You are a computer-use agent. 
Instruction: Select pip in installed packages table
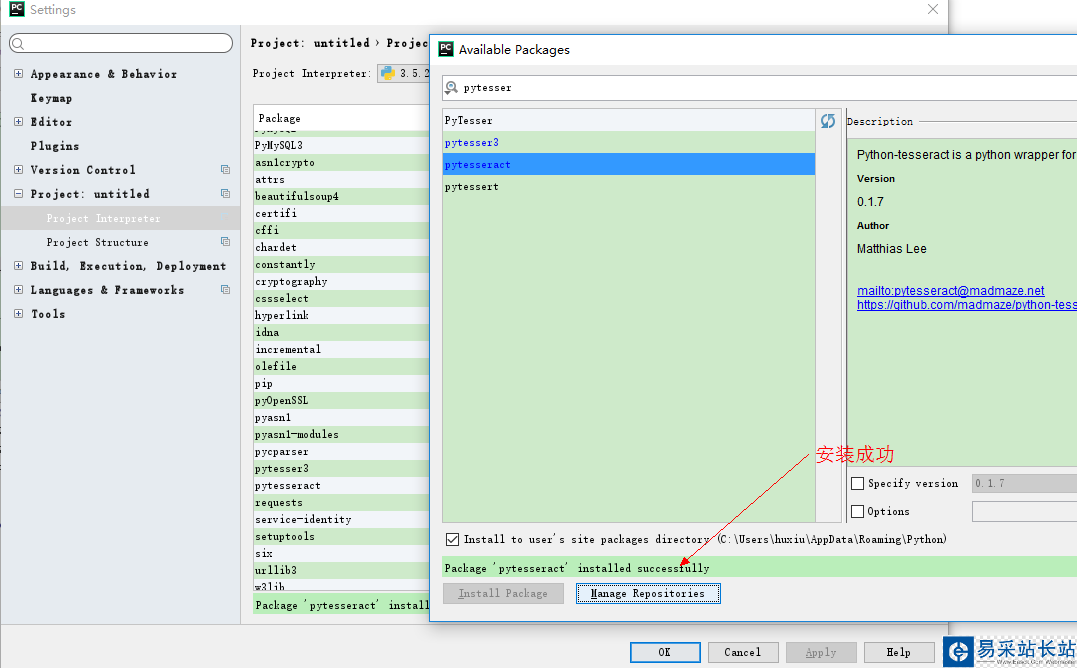341,384
